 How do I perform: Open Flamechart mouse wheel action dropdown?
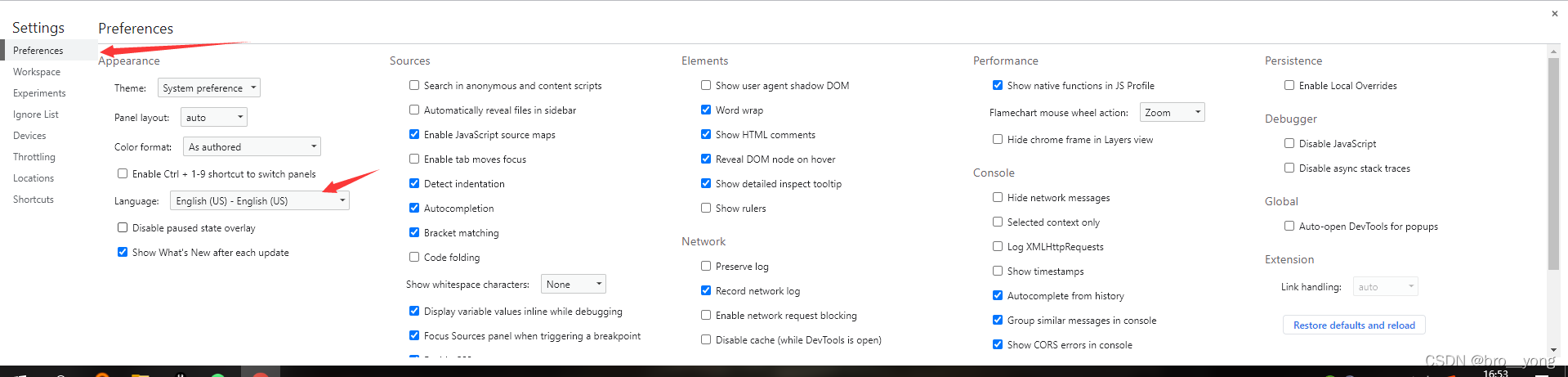click(1172, 113)
